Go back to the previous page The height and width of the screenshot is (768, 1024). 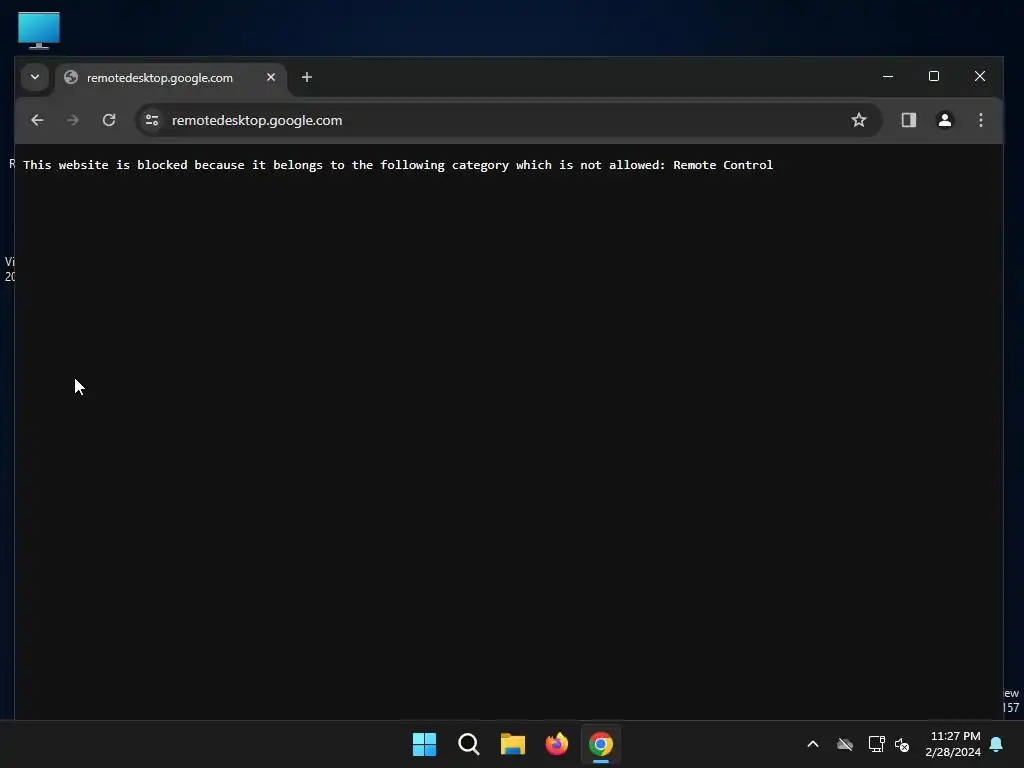coord(37,120)
